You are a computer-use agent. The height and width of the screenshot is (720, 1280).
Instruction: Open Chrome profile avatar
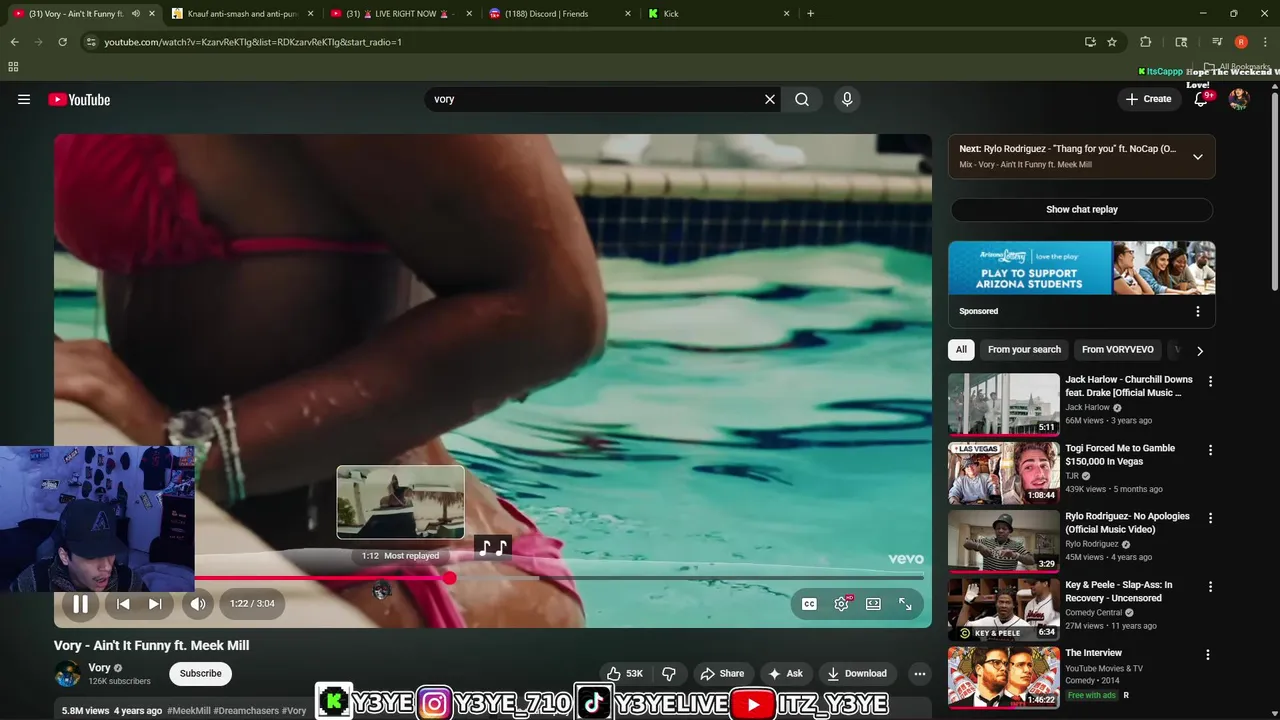(x=1241, y=42)
